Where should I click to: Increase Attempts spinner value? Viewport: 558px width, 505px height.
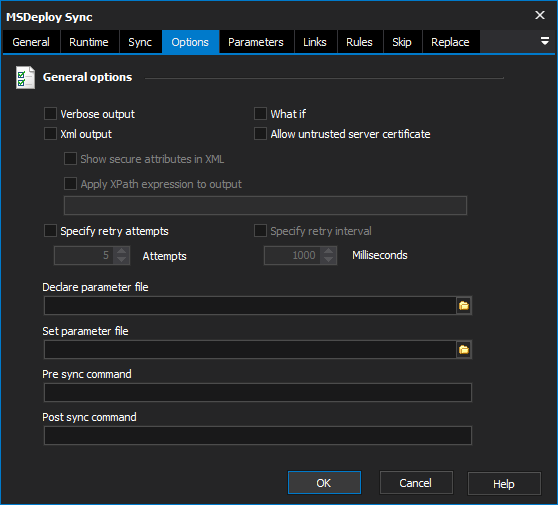[121, 251]
